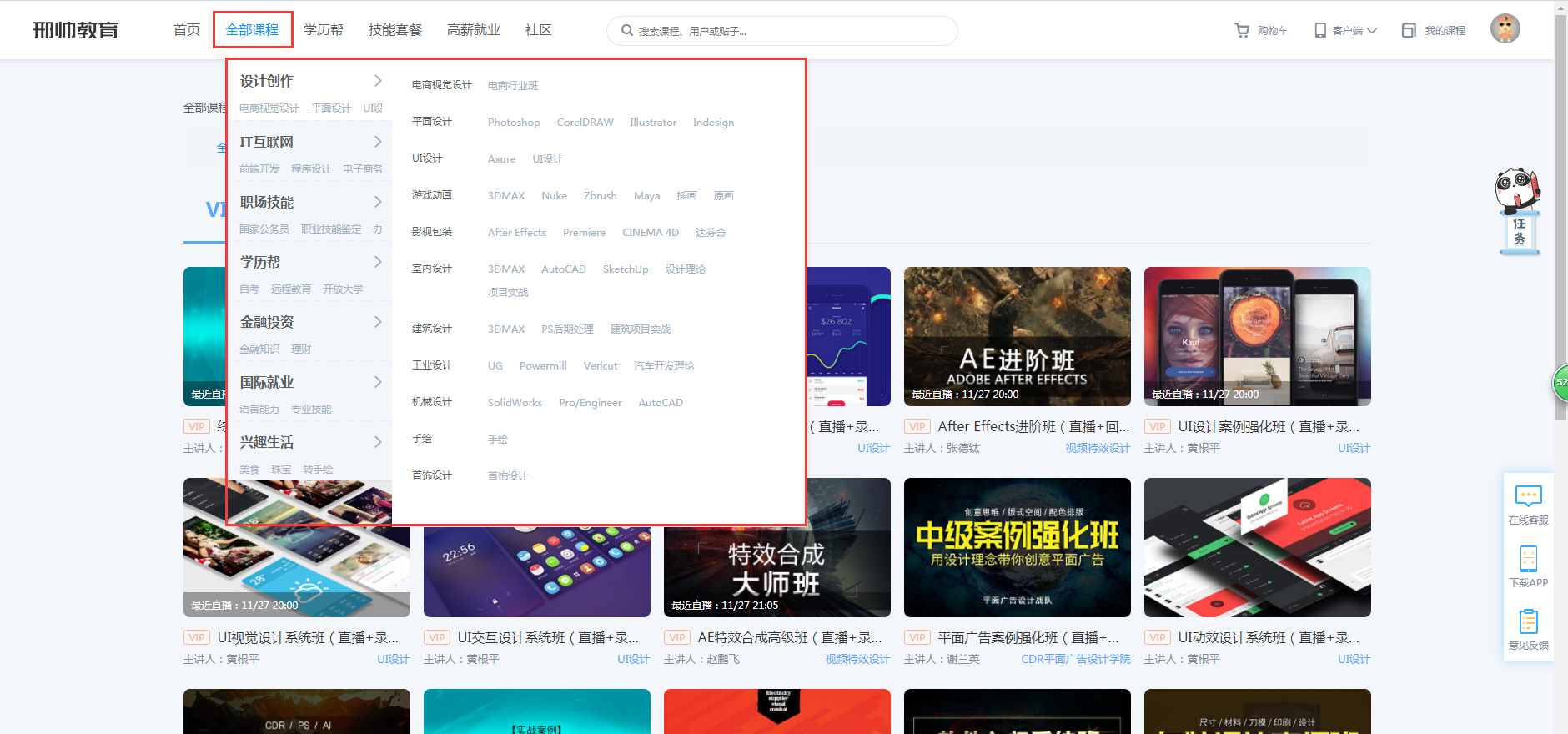
Task: Open the AE进阶班 course thumbnail
Action: pyautogui.click(x=1017, y=336)
